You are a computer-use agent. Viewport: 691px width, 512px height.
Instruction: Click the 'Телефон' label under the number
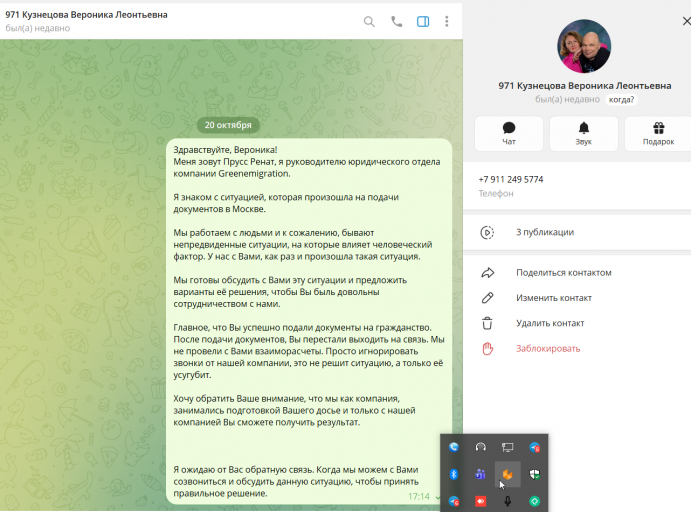pos(496,193)
